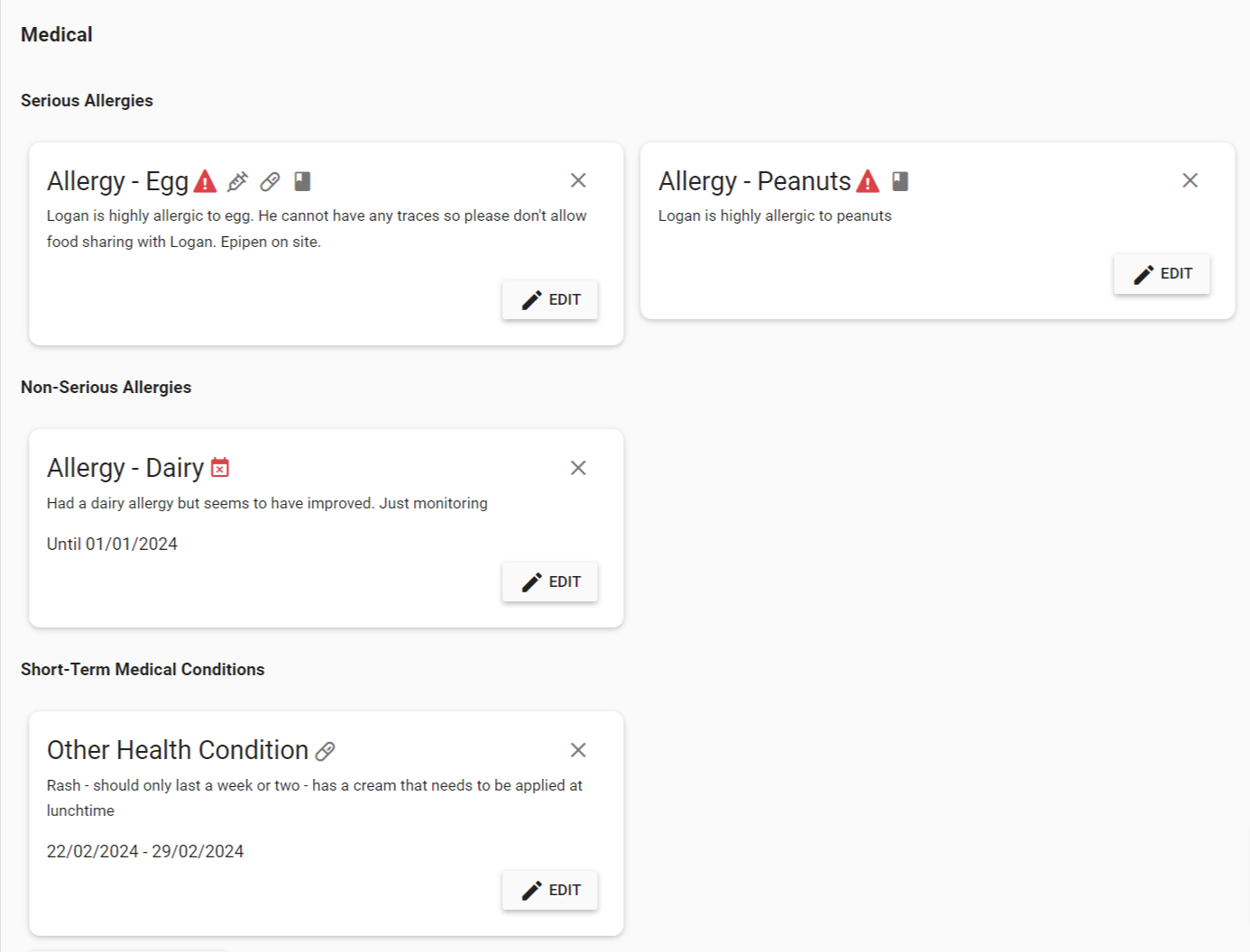
Task: Remove the Other Health Condition card with its X
Action: (578, 750)
